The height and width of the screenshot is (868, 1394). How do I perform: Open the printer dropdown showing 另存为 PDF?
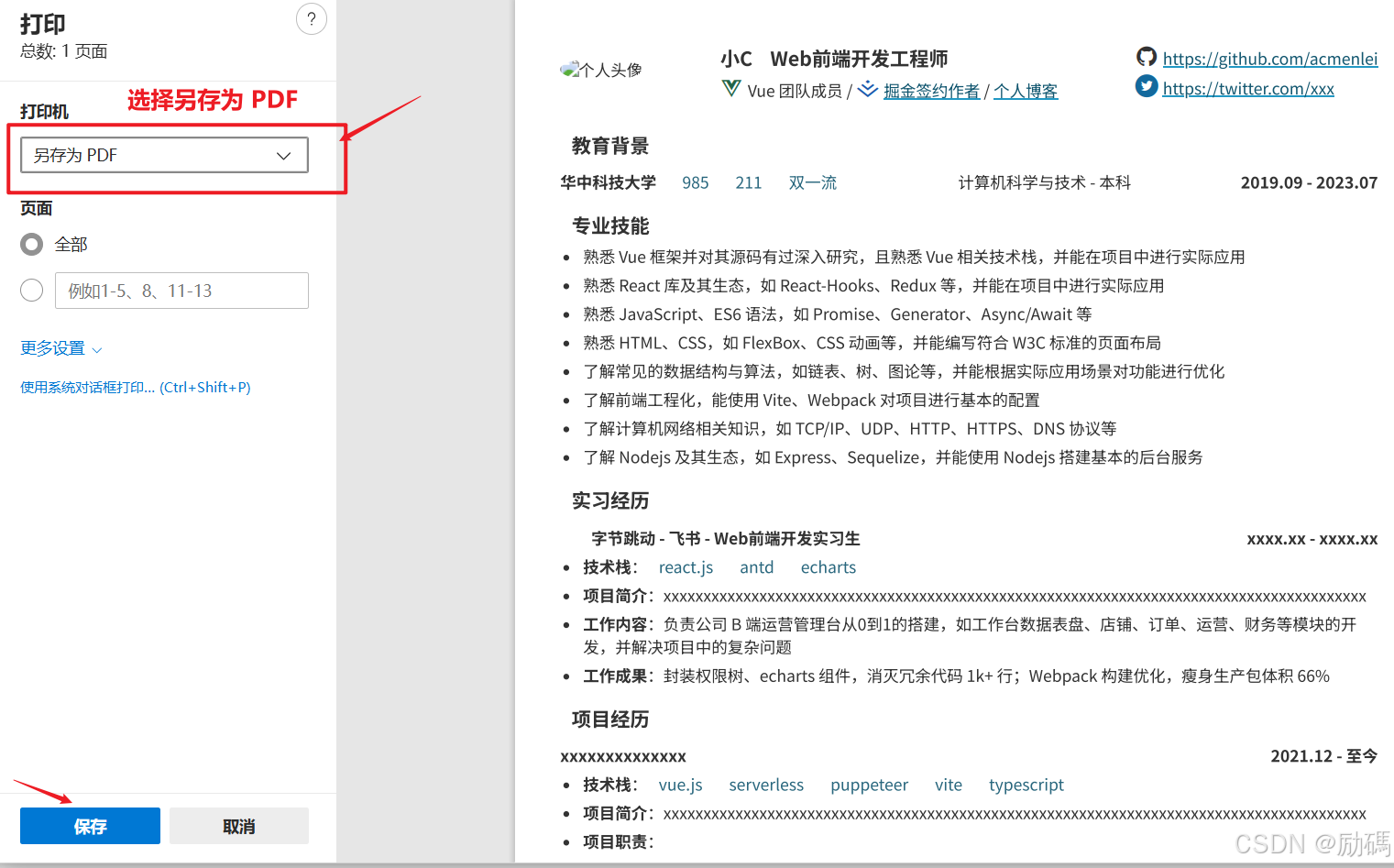164,155
